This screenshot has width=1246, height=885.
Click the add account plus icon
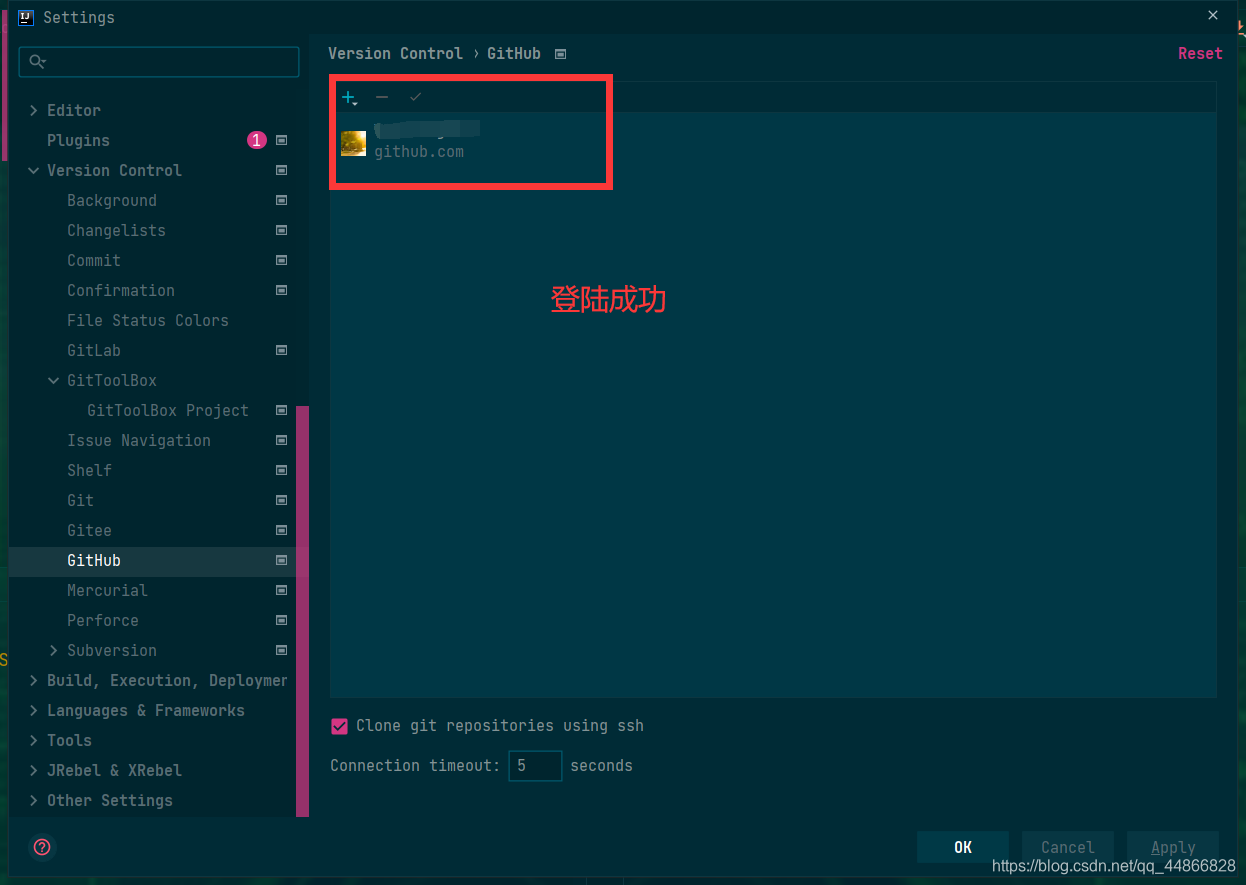point(349,97)
